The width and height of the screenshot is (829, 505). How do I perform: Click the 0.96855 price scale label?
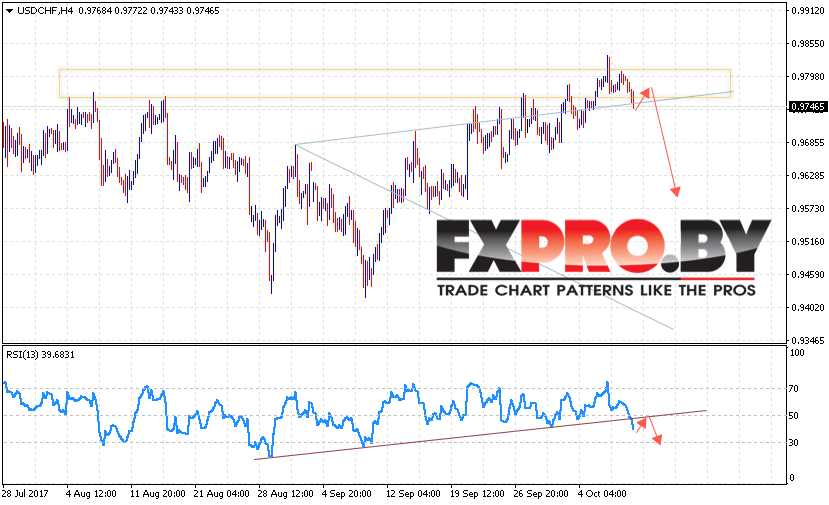coord(808,143)
